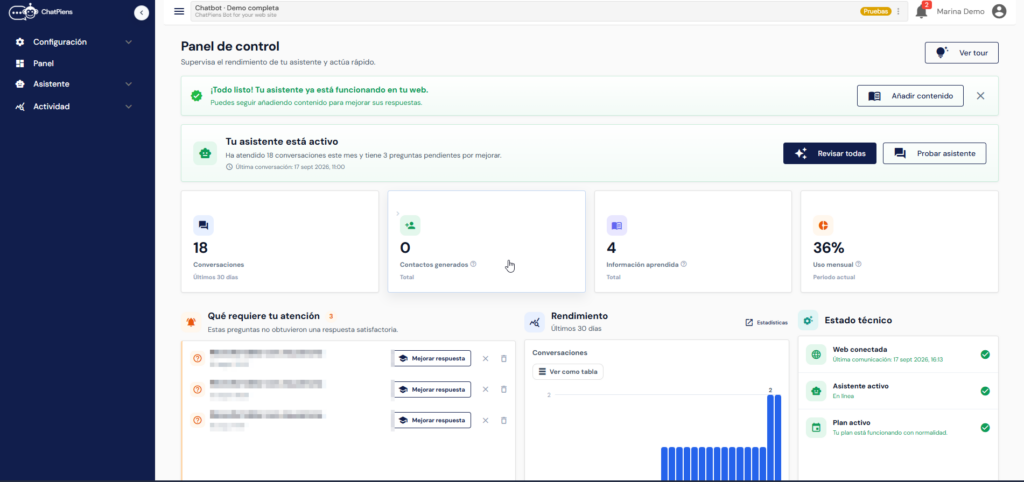Dismiss the first pending question
This screenshot has width=1024, height=482.
coord(485,359)
